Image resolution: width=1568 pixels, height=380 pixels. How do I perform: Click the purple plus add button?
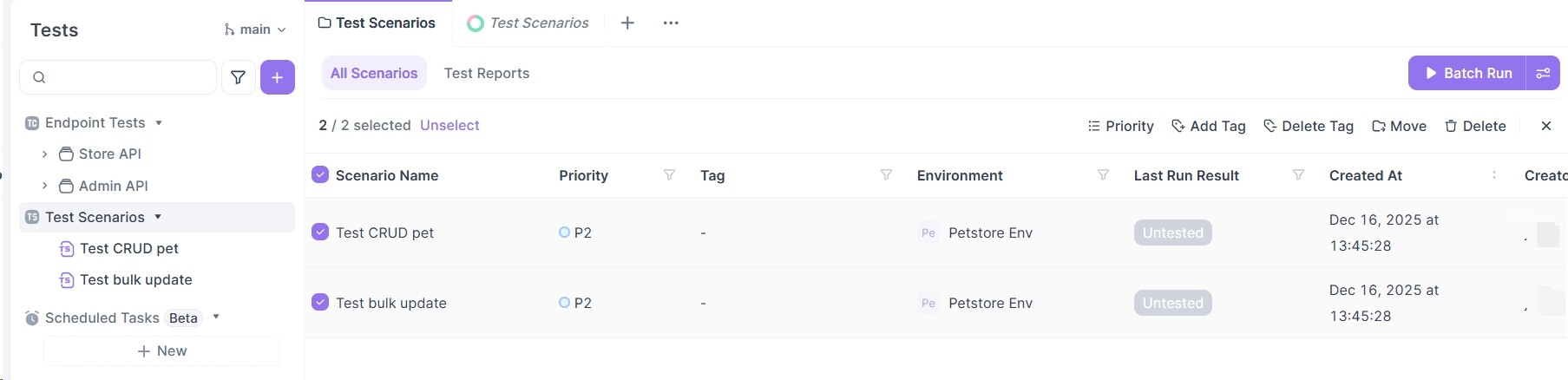coord(277,77)
